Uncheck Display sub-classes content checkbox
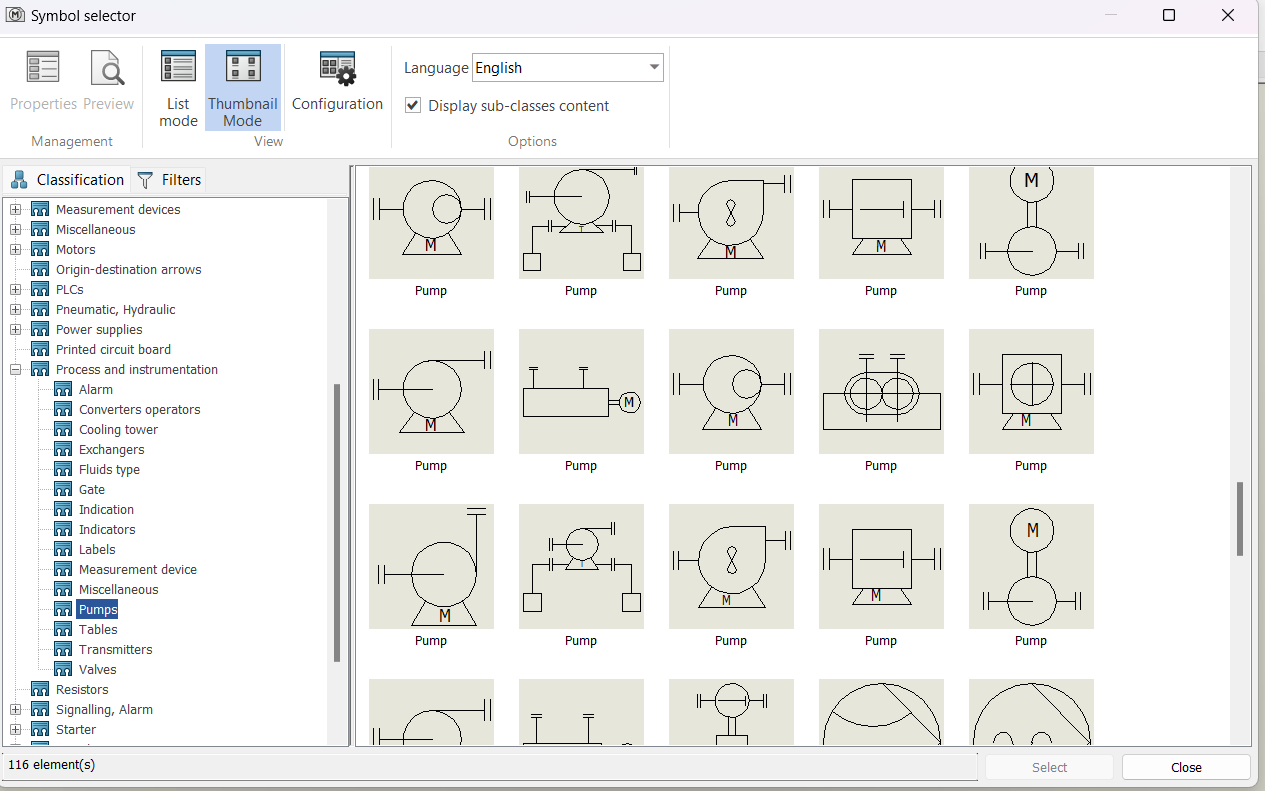This screenshot has height=791, width=1265. point(413,105)
